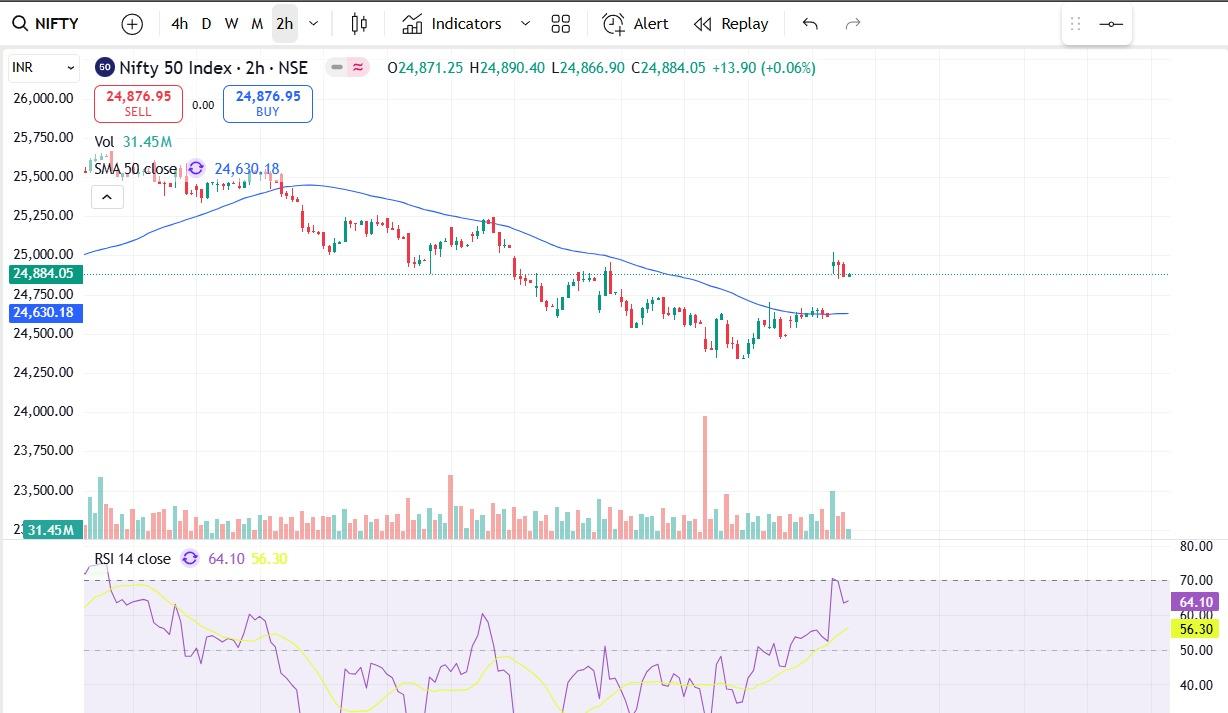
Task: Grab the floating drawing toolbar handle
Action: (x=1076, y=23)
